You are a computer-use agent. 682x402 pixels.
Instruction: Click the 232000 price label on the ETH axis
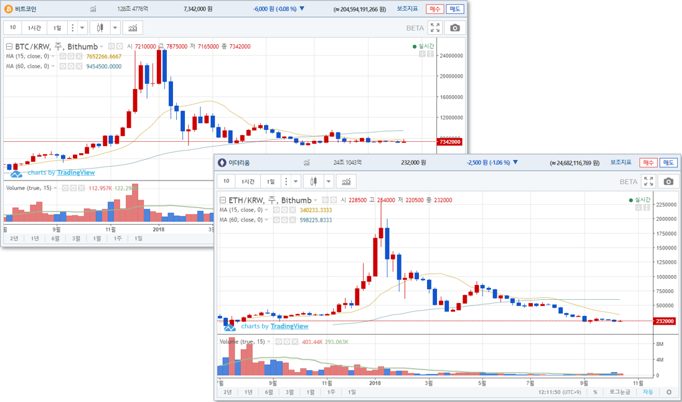(x=664, y=321)
